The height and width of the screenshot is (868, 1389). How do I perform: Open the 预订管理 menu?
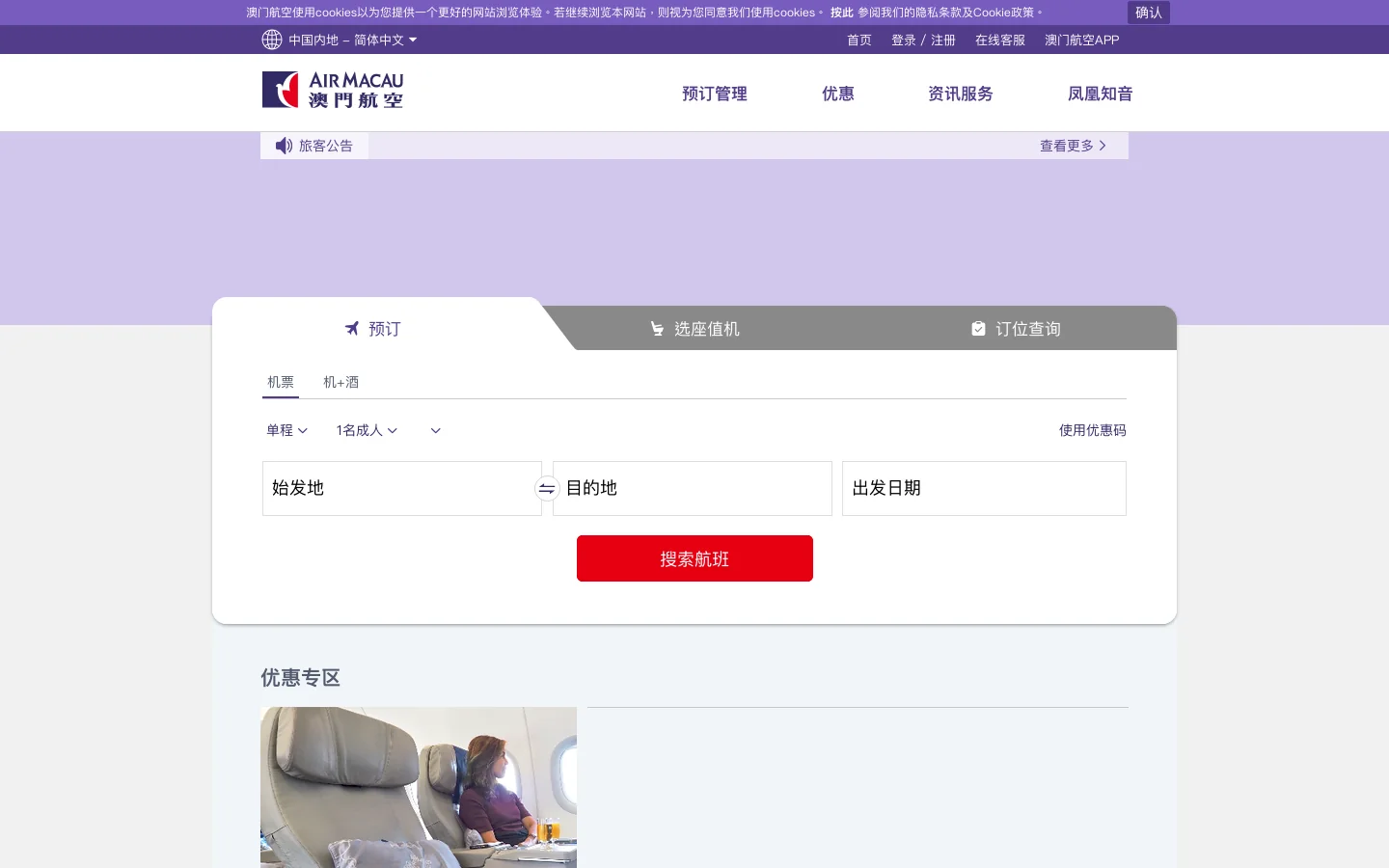[715, 94]
